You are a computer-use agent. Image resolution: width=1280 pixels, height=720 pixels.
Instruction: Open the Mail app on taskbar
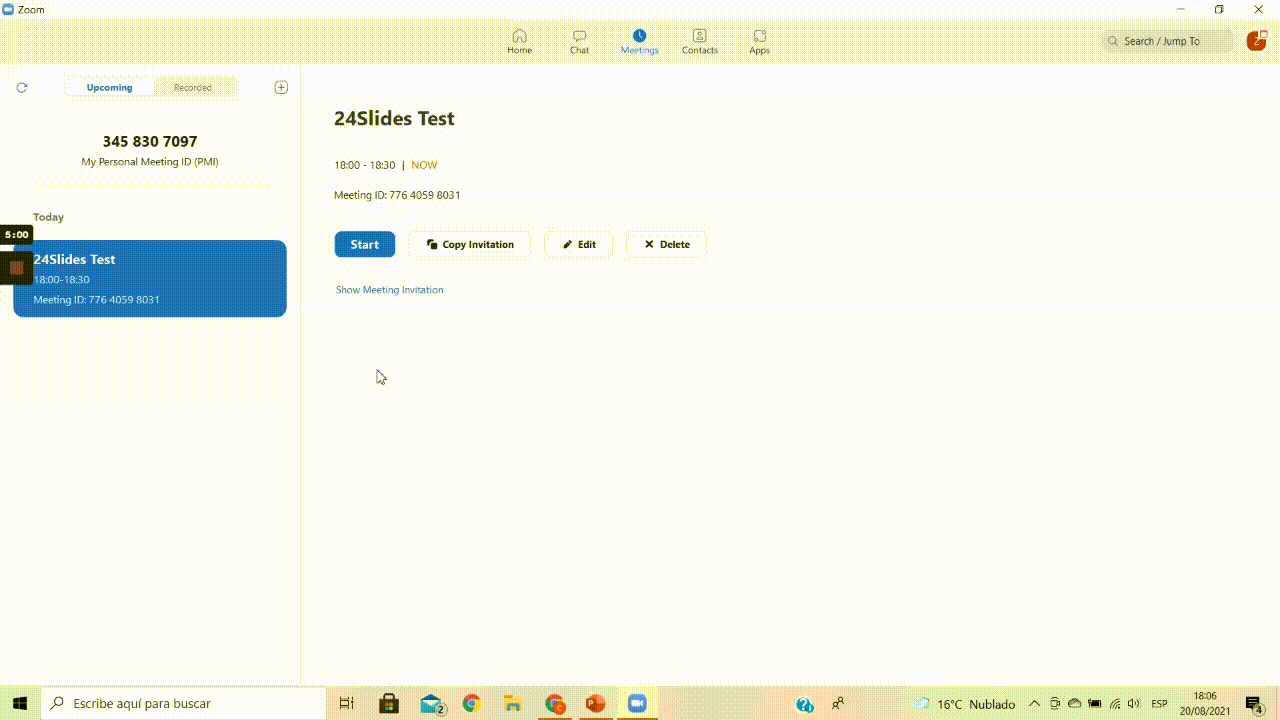[x=432, y=703]
